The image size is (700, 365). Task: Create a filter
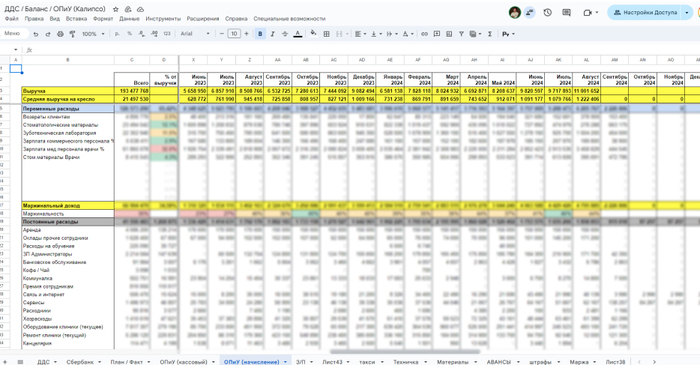[x=461, y=34]
